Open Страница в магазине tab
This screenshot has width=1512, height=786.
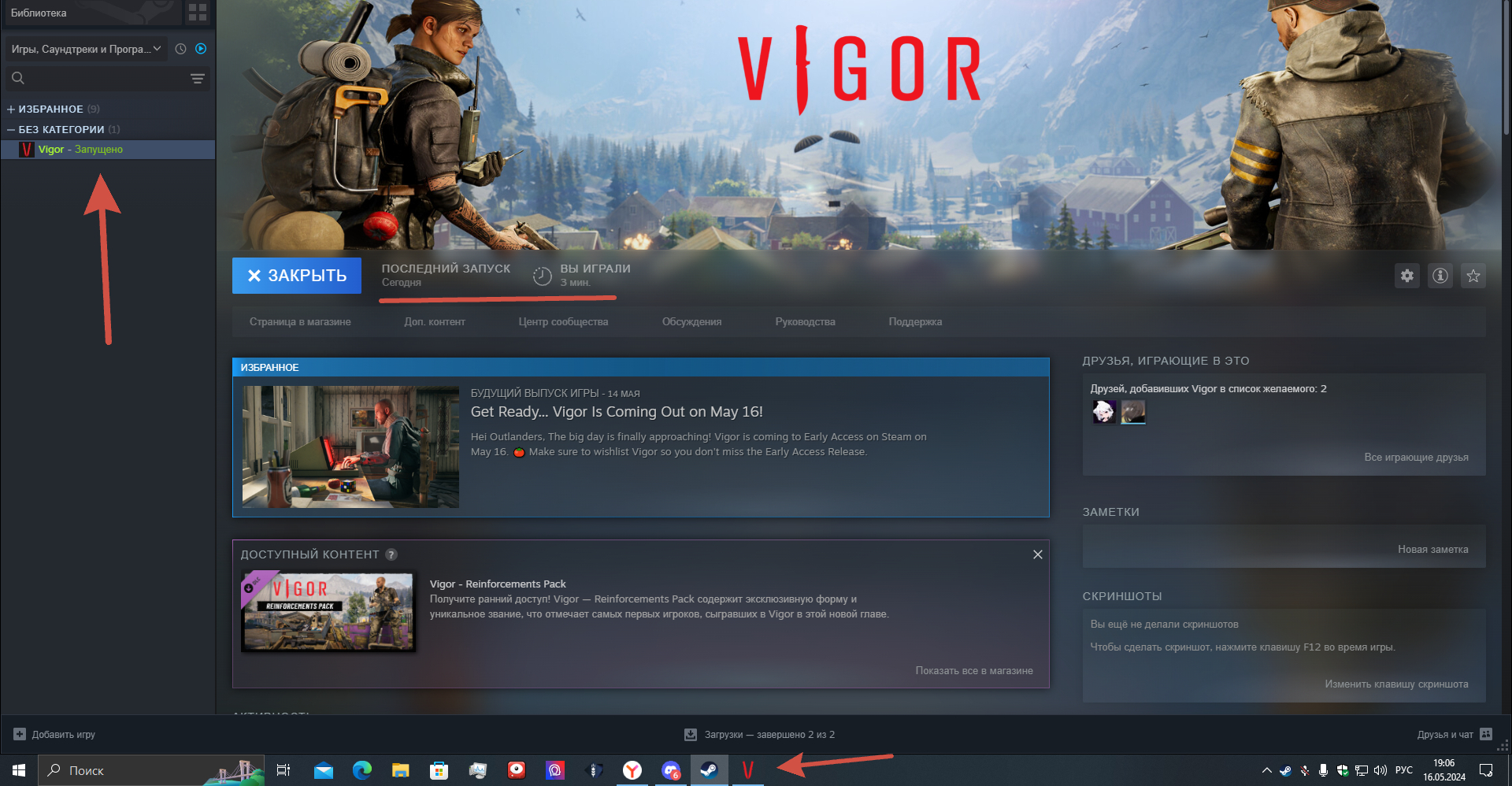click(300, 321)
